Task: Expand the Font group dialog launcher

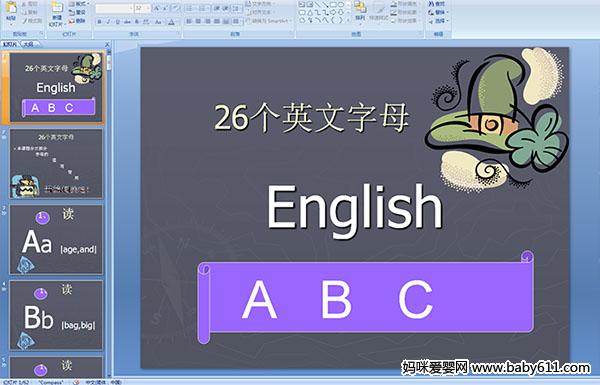Action: coord(179,34)
